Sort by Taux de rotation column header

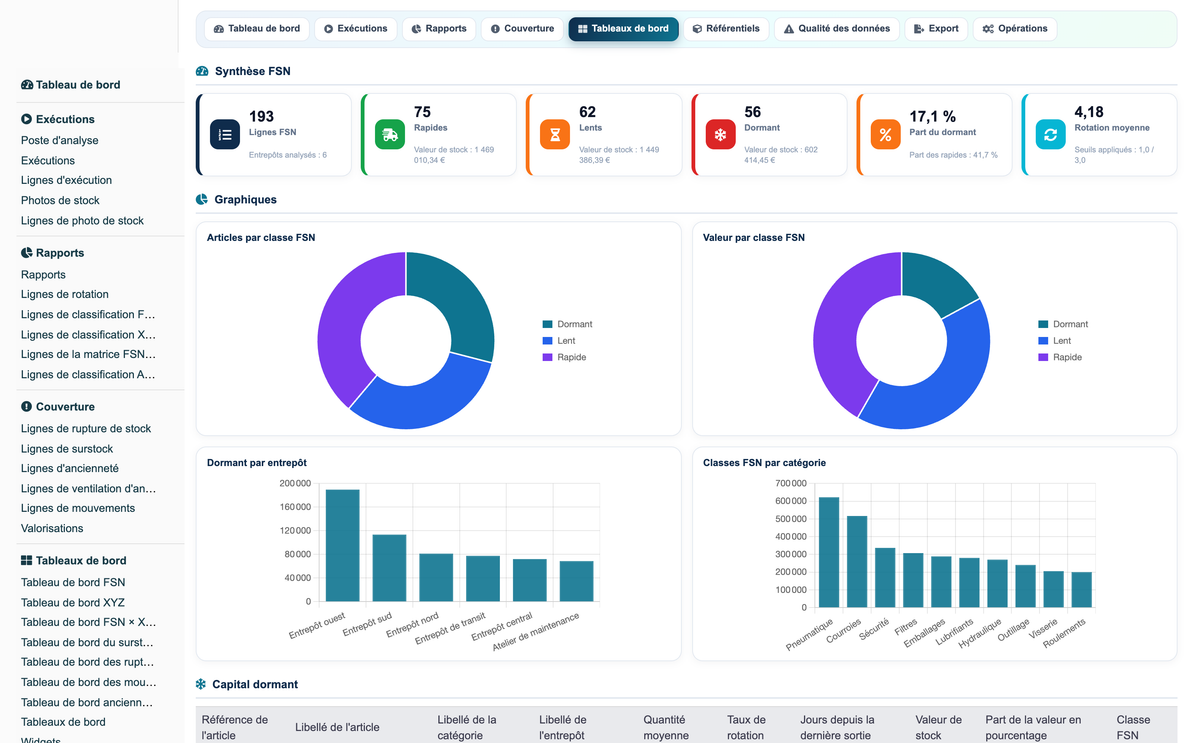click(746, 727)
